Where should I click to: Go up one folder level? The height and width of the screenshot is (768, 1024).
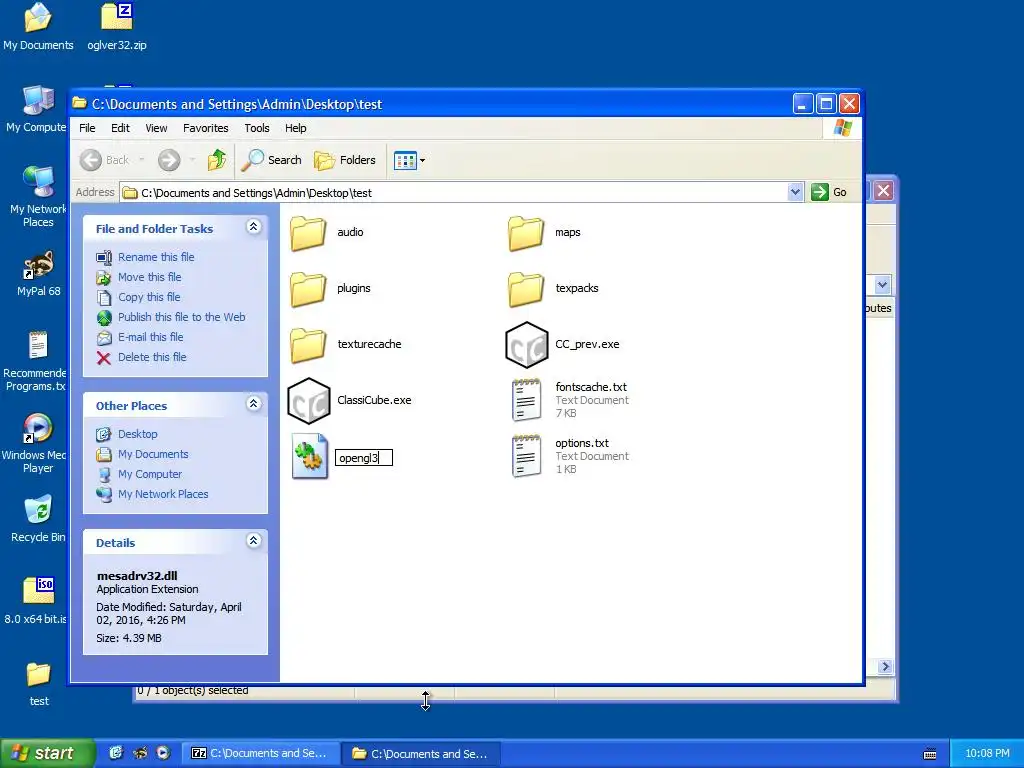pyautogui.click(x=216, y=160)
